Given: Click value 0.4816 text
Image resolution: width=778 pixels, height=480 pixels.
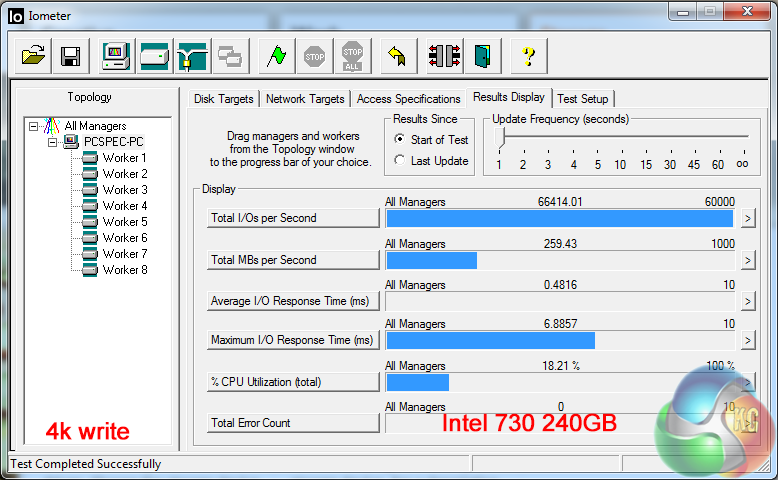Looking at the screenshot, I should (x=560, y=285).
